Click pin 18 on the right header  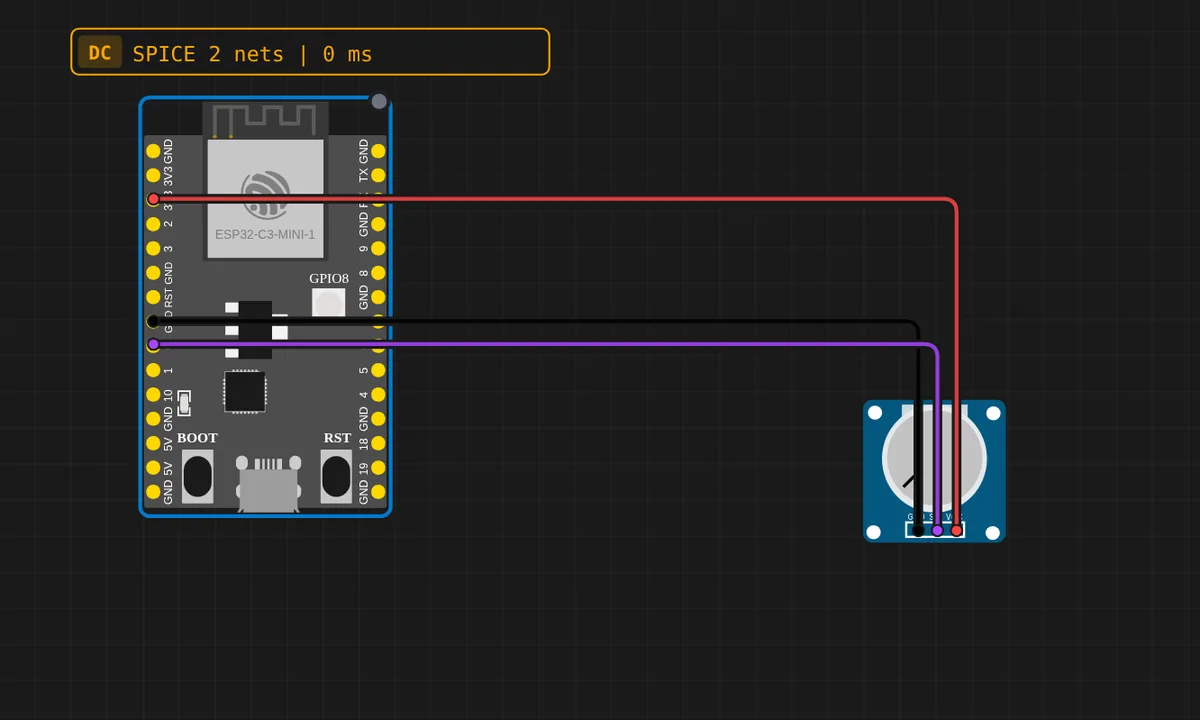pyautogui.click(x=378, y=443)
